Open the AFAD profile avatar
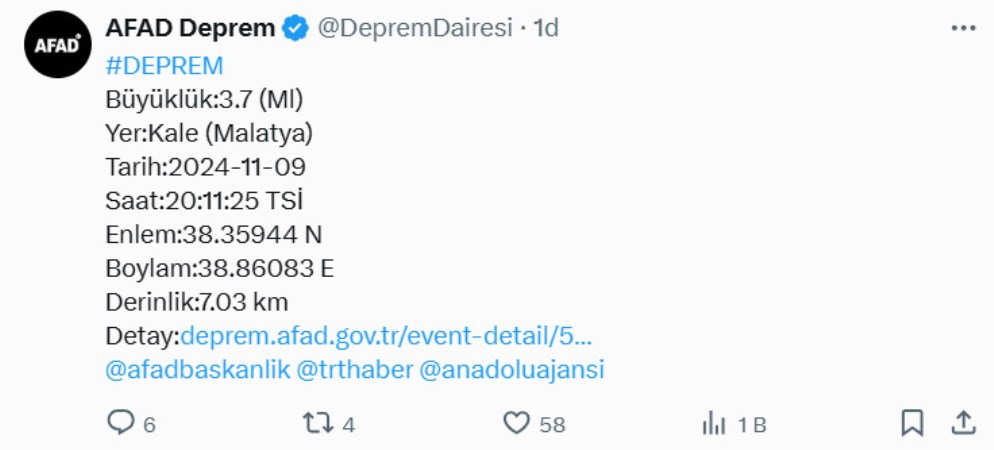 pyautogui.click(x=59, y=45)
